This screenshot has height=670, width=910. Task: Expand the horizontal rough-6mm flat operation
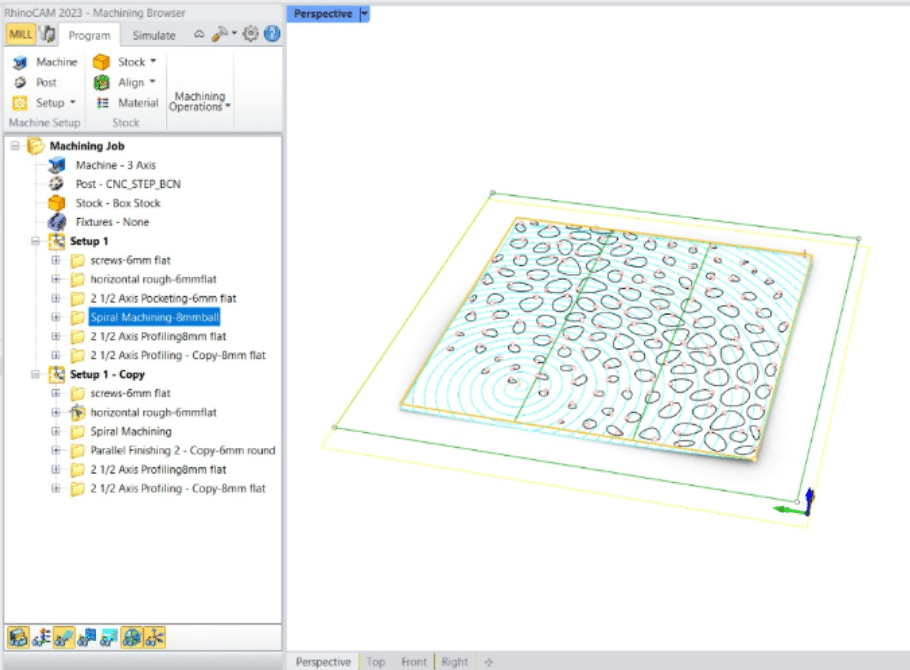[x=56, y=280]
